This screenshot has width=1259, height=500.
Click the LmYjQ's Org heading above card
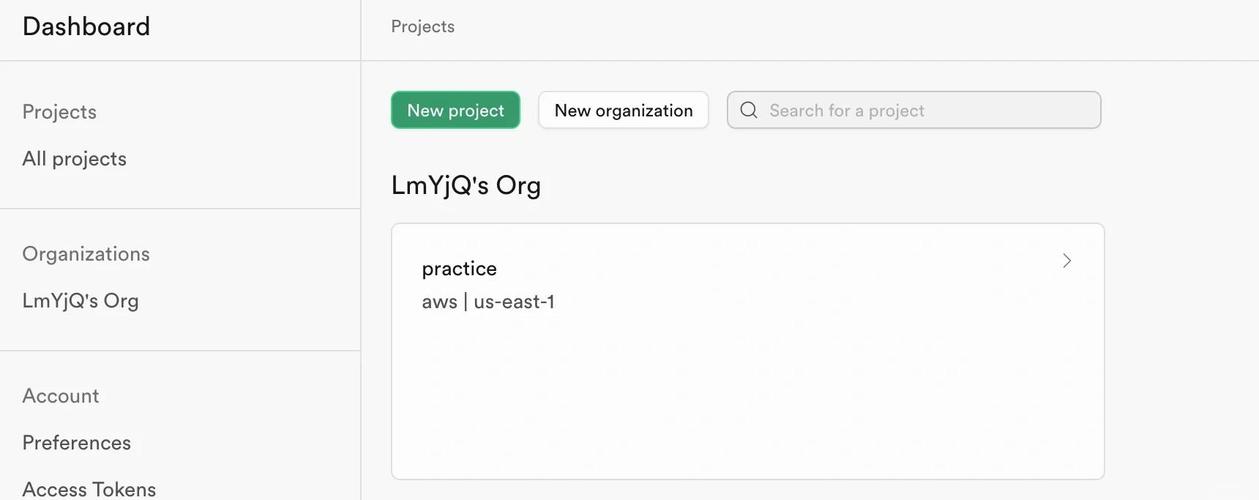click(x=465, y=185)
